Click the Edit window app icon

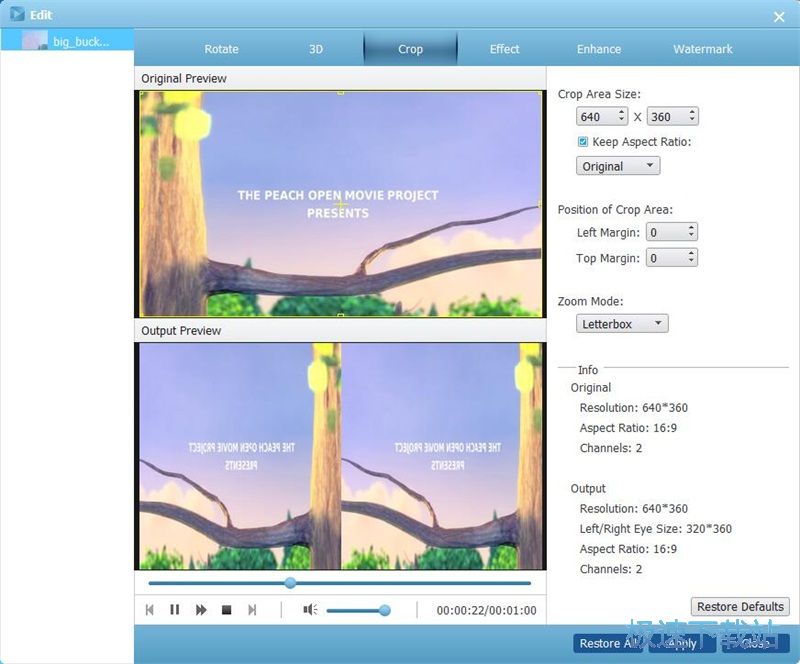pos(17,14)
